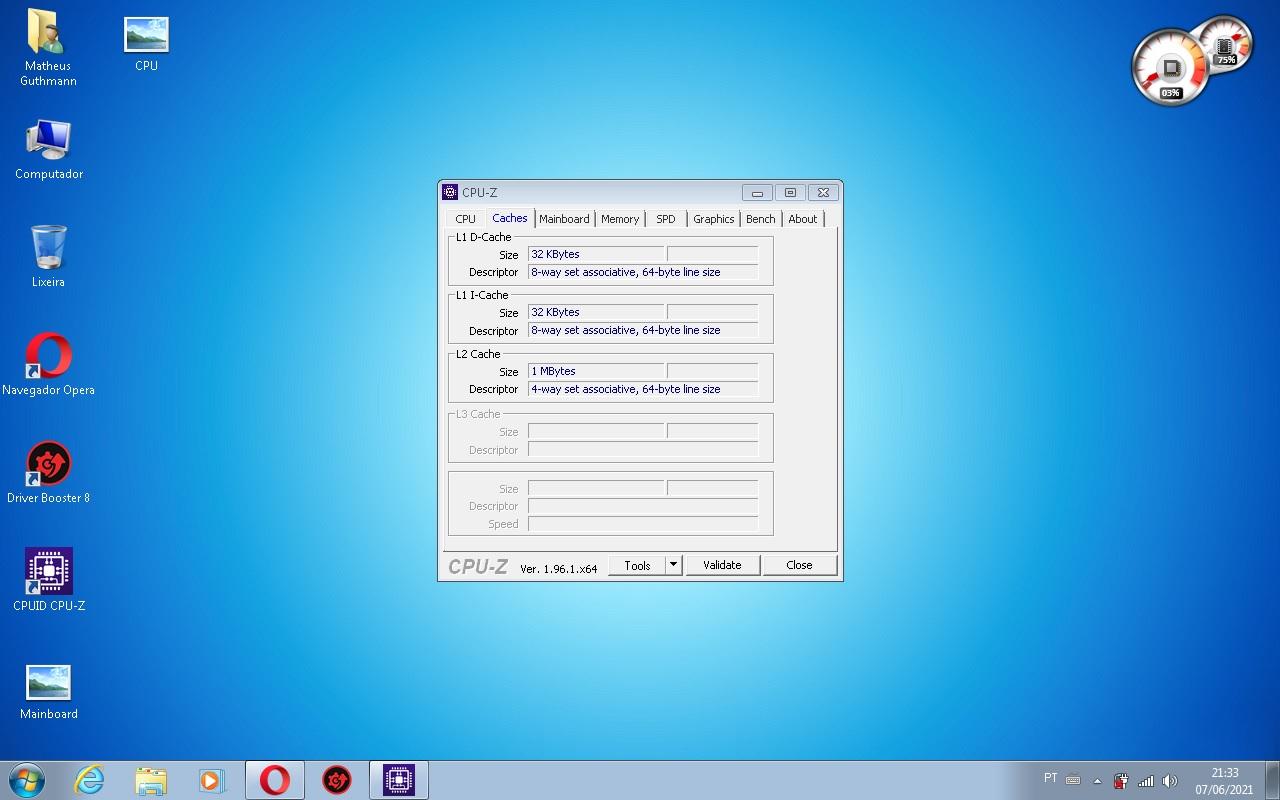
Task: Launch Driver Booster 8 desktop shortcut
Action: click(x=48, y=472)
